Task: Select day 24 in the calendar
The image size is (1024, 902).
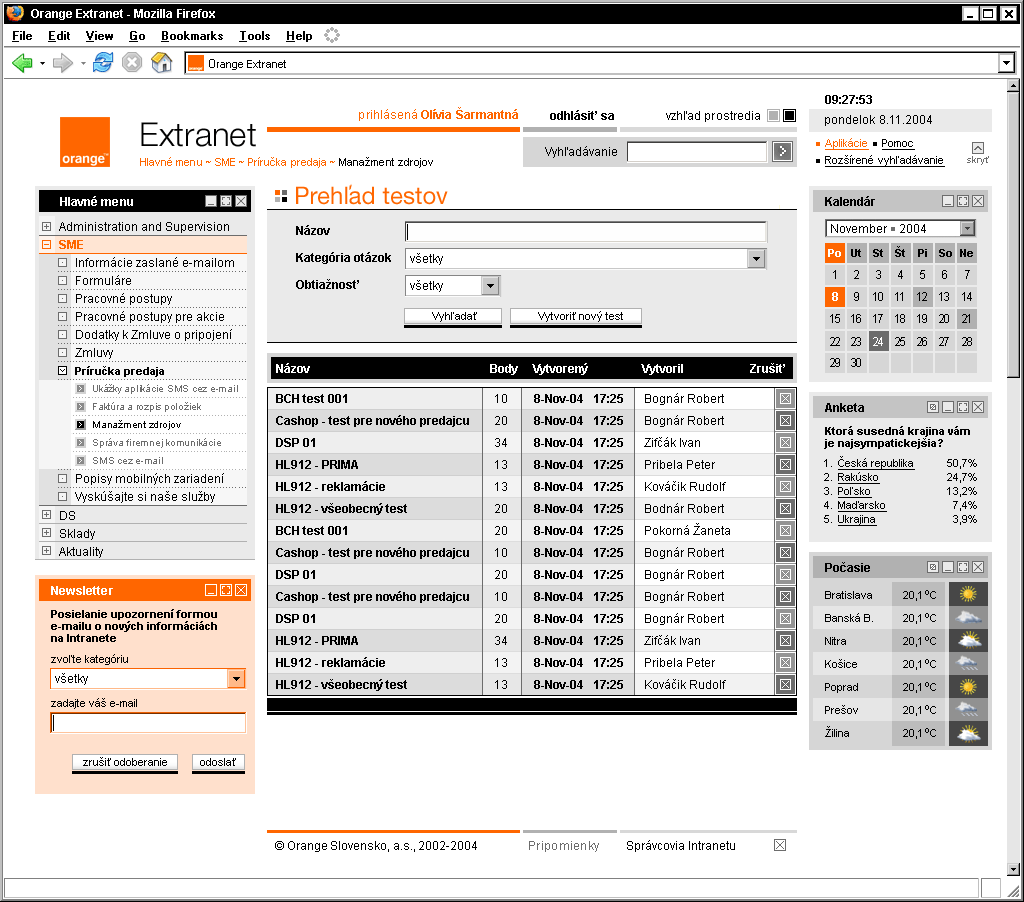Action: pos(878,342)
